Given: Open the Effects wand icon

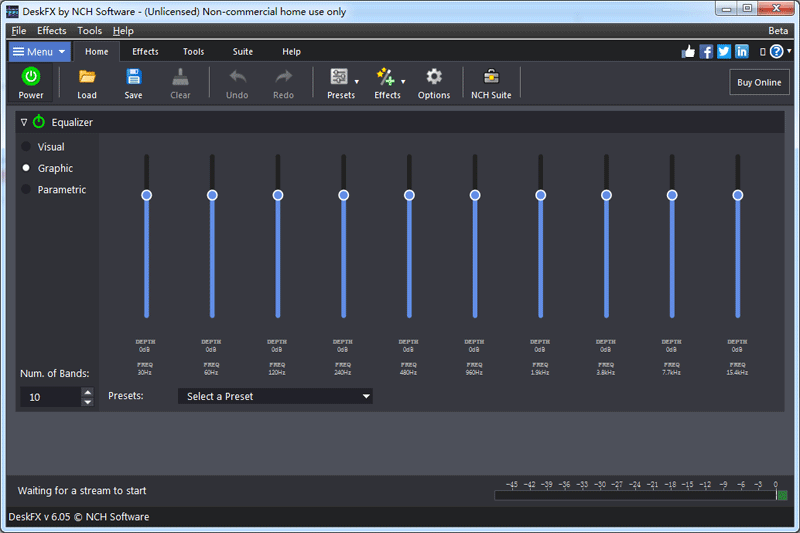Looking at the screenshot, I should click(386, 84).
